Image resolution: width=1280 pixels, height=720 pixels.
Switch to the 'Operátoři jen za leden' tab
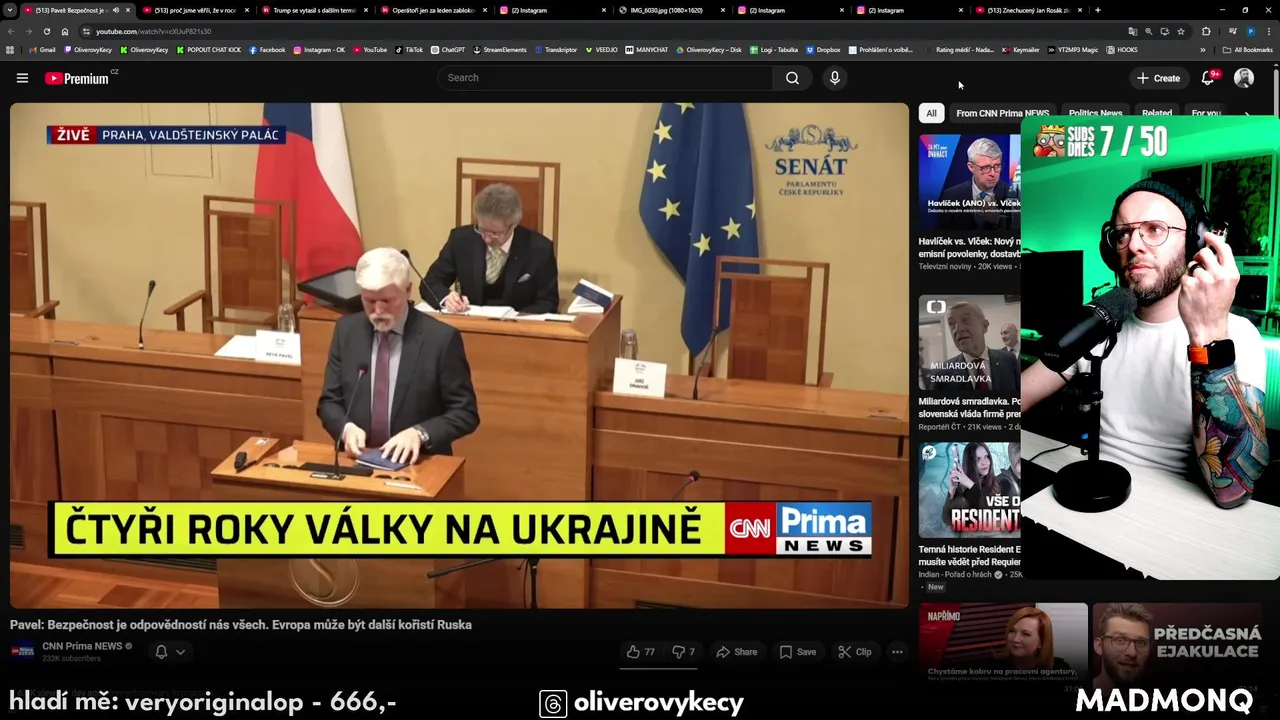click(434, 10)
